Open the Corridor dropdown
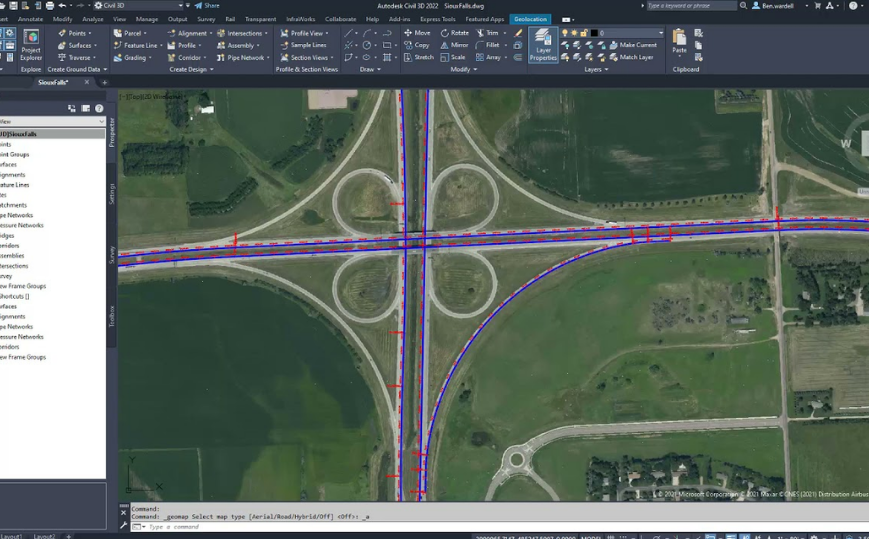 187,57
